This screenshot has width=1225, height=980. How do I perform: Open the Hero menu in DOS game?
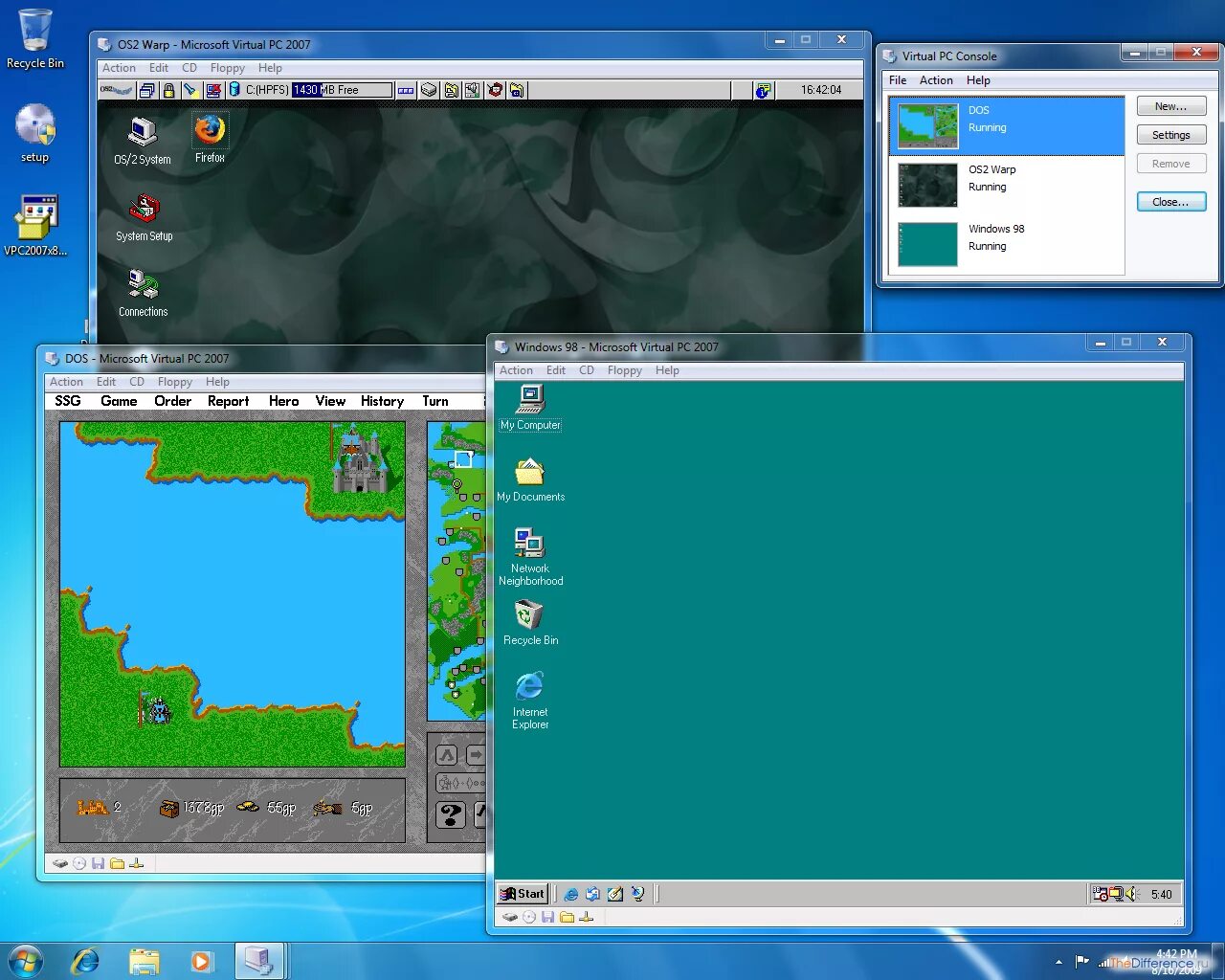(x=283, y=401)
